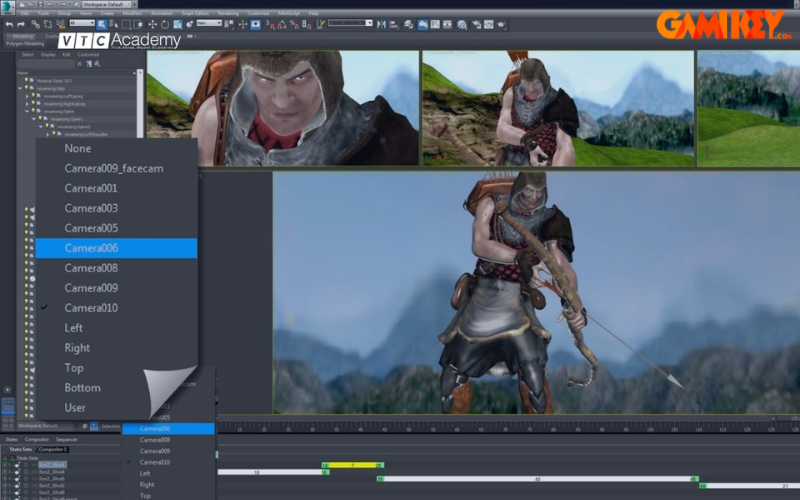Open the Sequencer menu in State Sets panel
The image size is (800, 500).
pos(66,439)
